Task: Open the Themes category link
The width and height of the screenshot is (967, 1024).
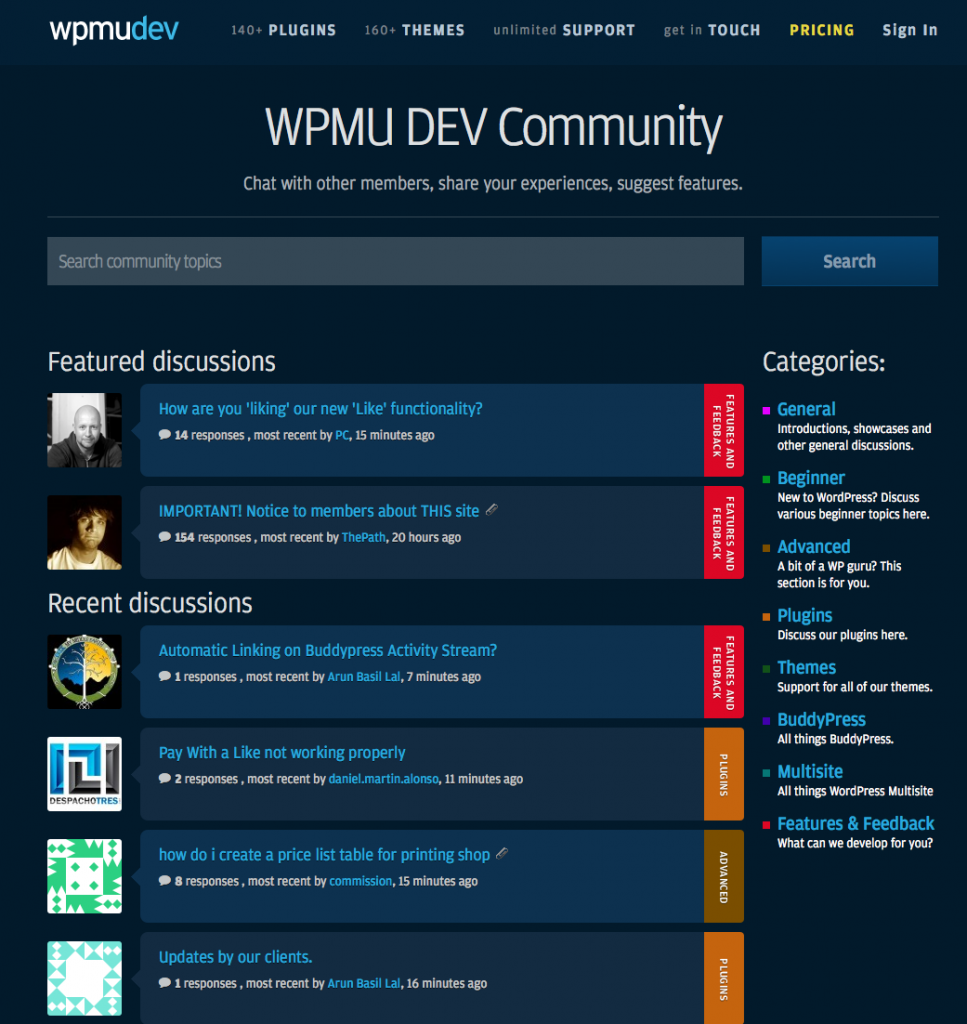Action: click(x=806, y=667)
